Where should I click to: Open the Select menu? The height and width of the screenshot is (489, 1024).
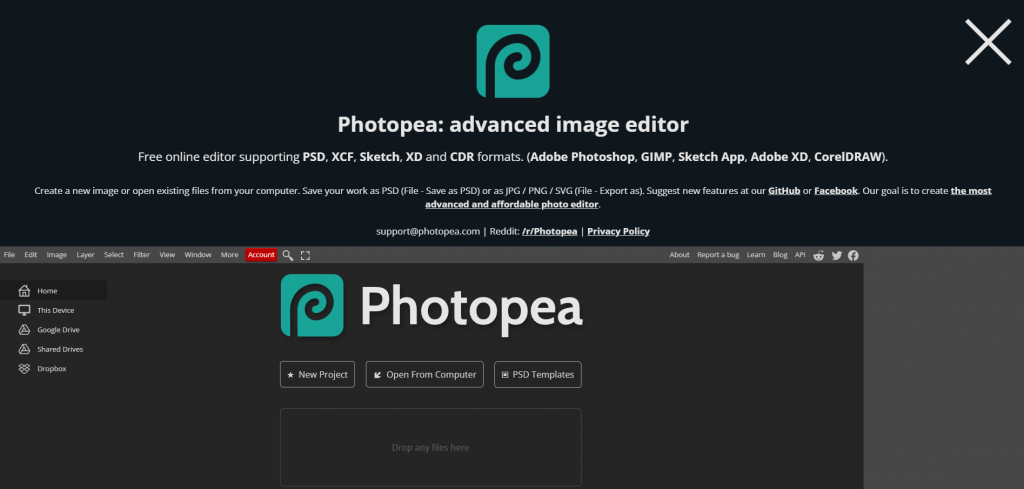(x=114, y=255)
